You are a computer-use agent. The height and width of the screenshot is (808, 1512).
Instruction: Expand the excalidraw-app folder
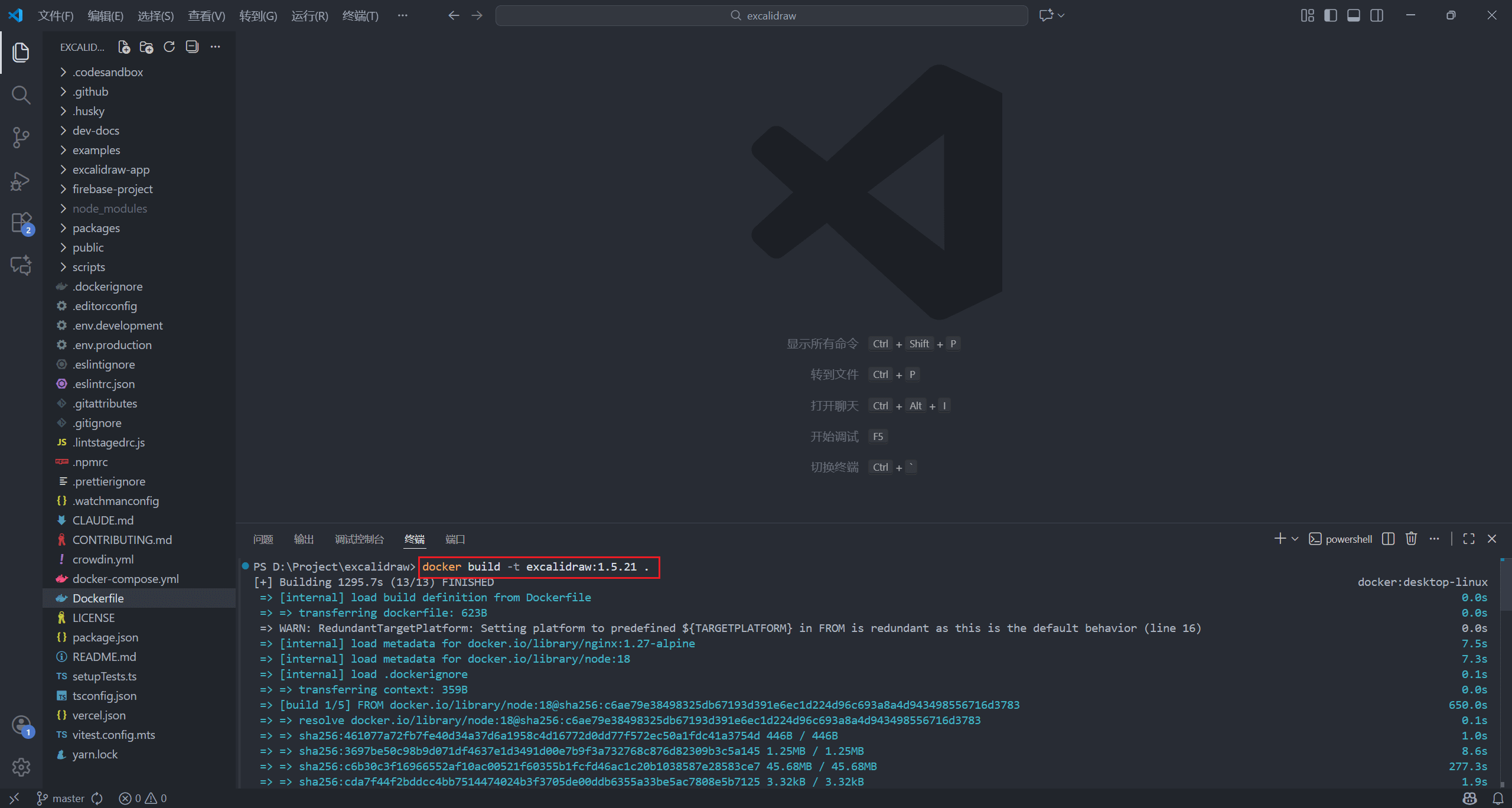click(x=110, y=170)
